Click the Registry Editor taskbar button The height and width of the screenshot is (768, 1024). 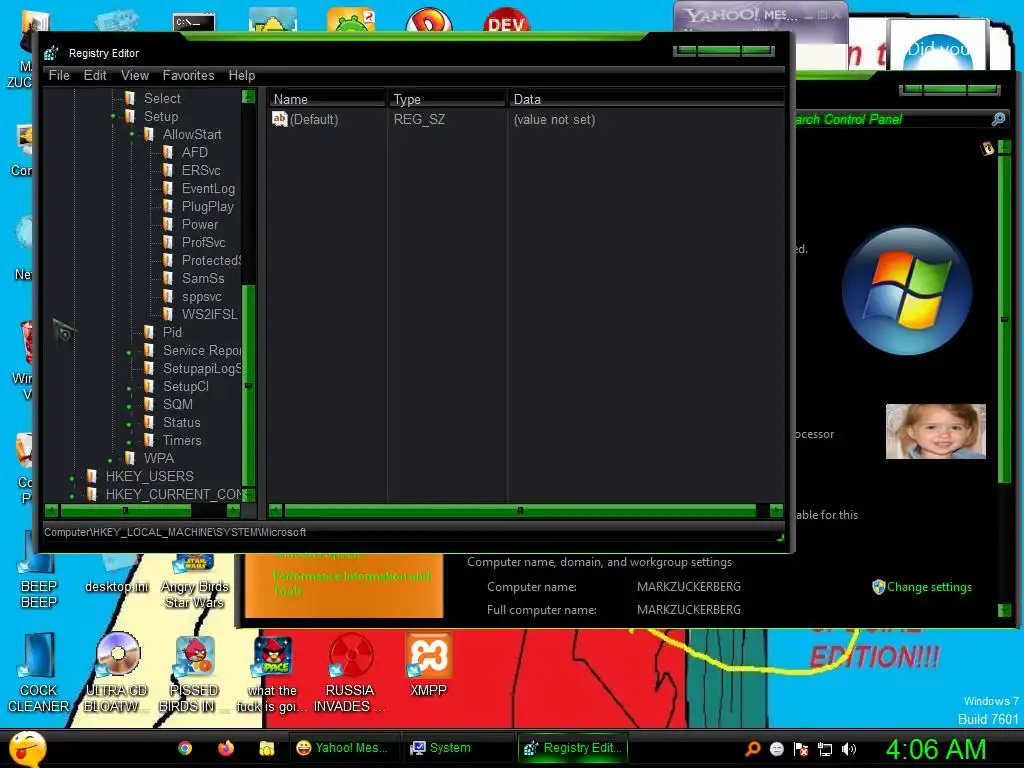coord(573,748)
